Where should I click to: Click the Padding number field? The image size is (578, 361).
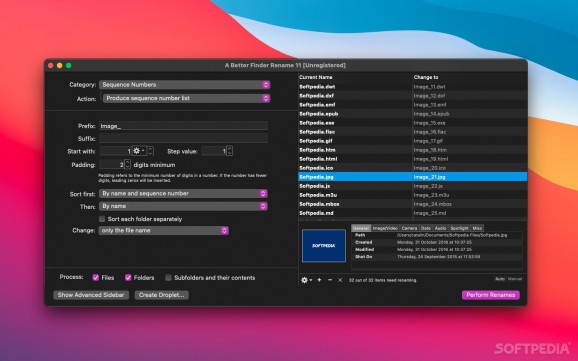(112, 164)
